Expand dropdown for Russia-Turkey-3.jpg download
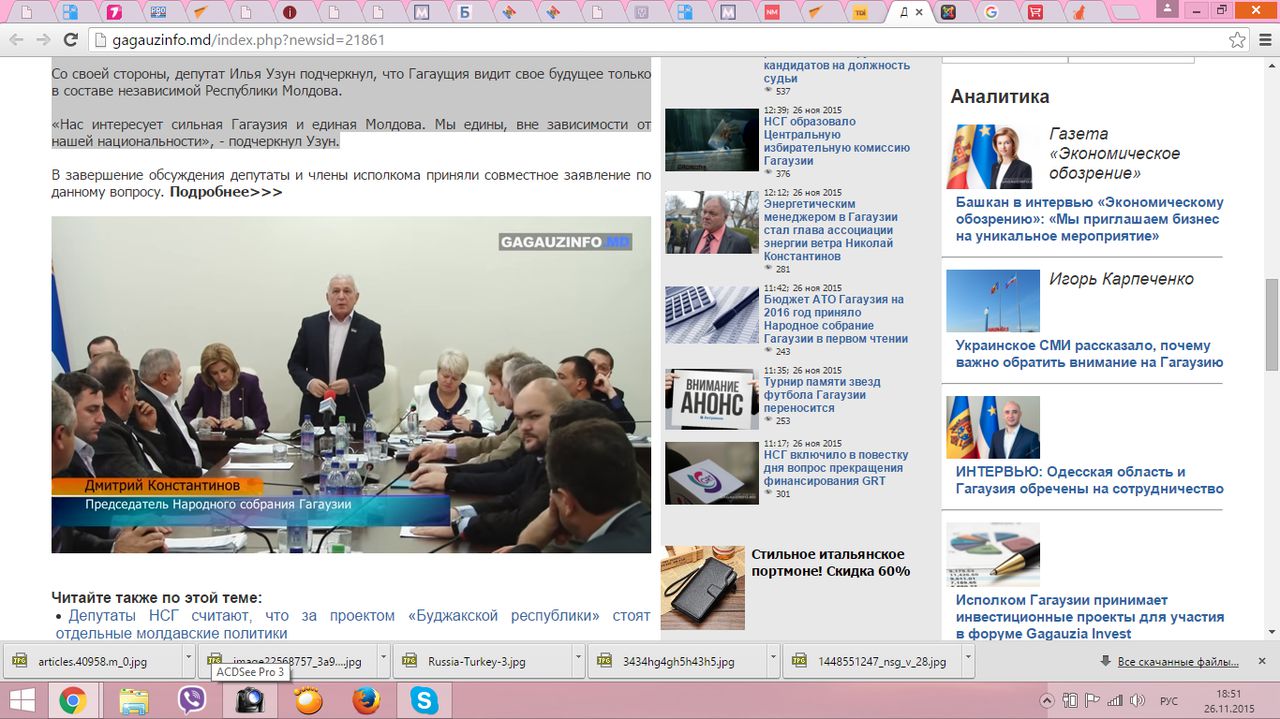1280x719 pixels. [578, 662]
